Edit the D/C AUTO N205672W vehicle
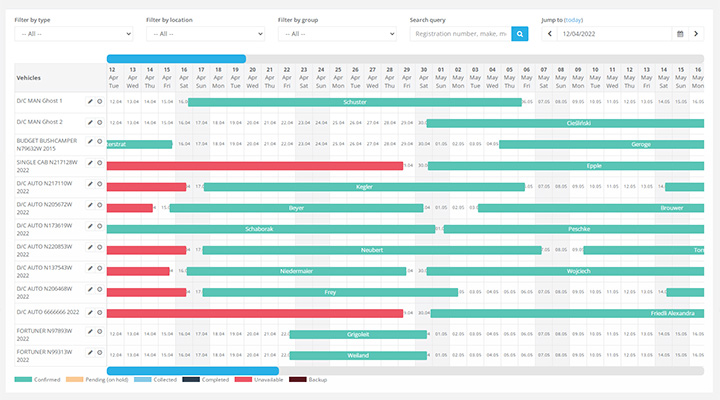 (x=90, y=205)
